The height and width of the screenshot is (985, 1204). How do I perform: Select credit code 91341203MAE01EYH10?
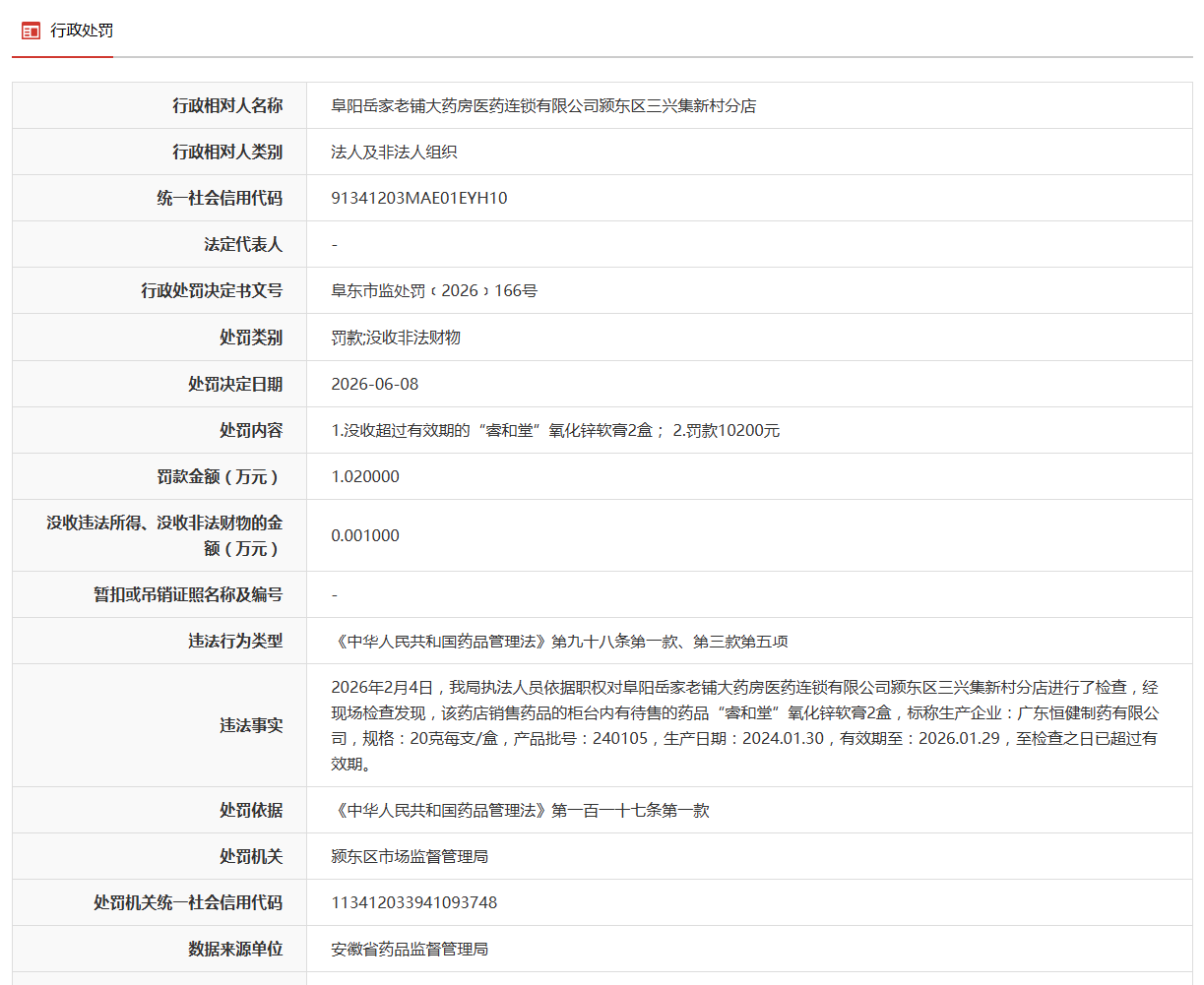click(x=419, y=199)
